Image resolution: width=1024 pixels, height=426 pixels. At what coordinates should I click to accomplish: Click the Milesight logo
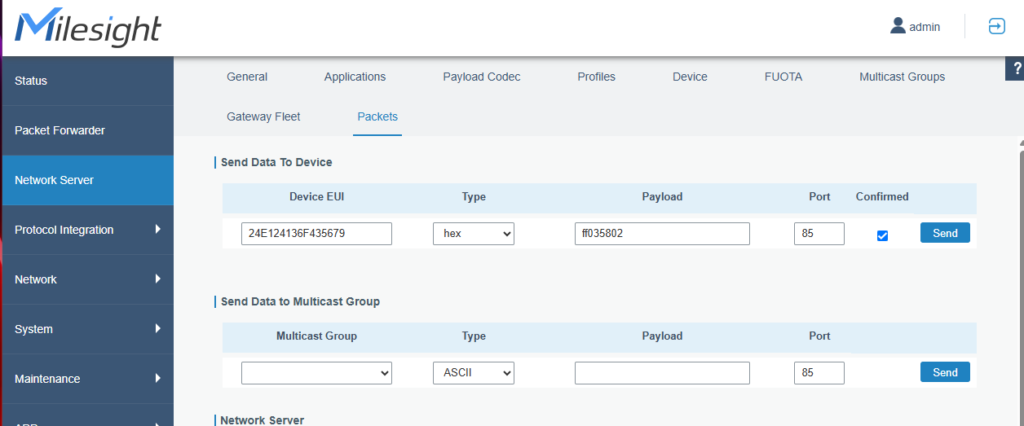[x=88, y=28]
